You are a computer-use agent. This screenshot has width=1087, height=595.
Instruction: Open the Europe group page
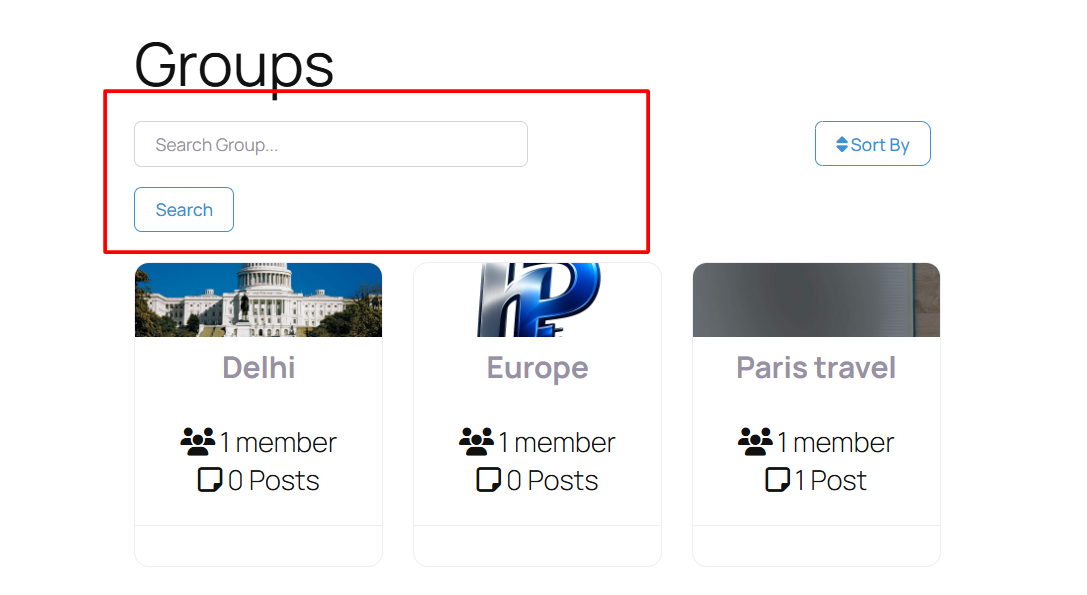[537, 367]
